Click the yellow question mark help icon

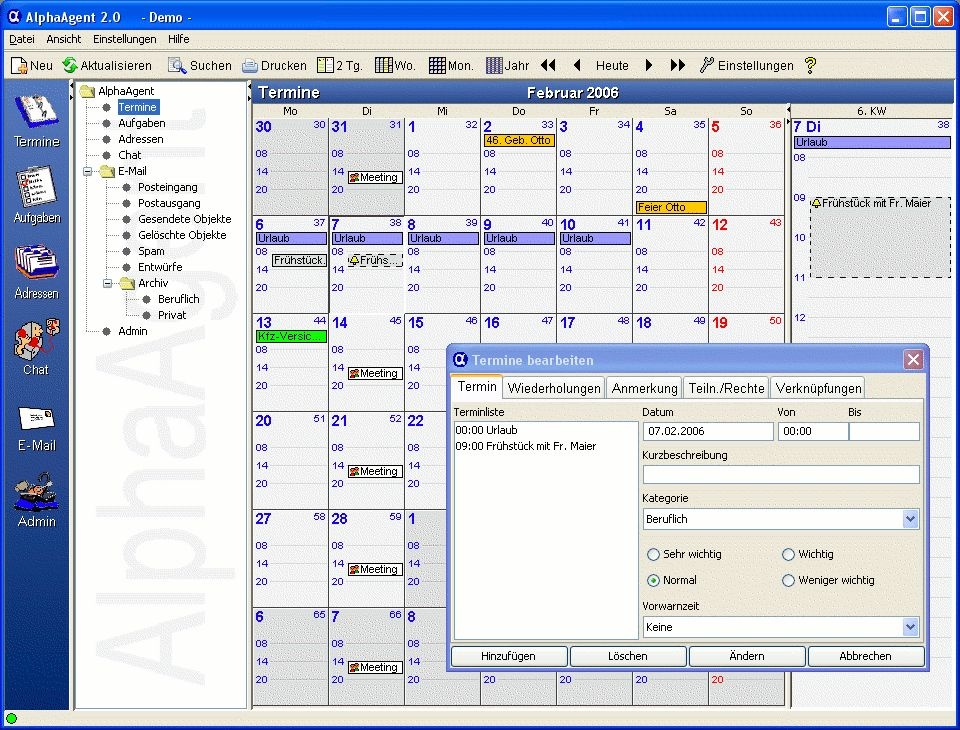point(811,65)
